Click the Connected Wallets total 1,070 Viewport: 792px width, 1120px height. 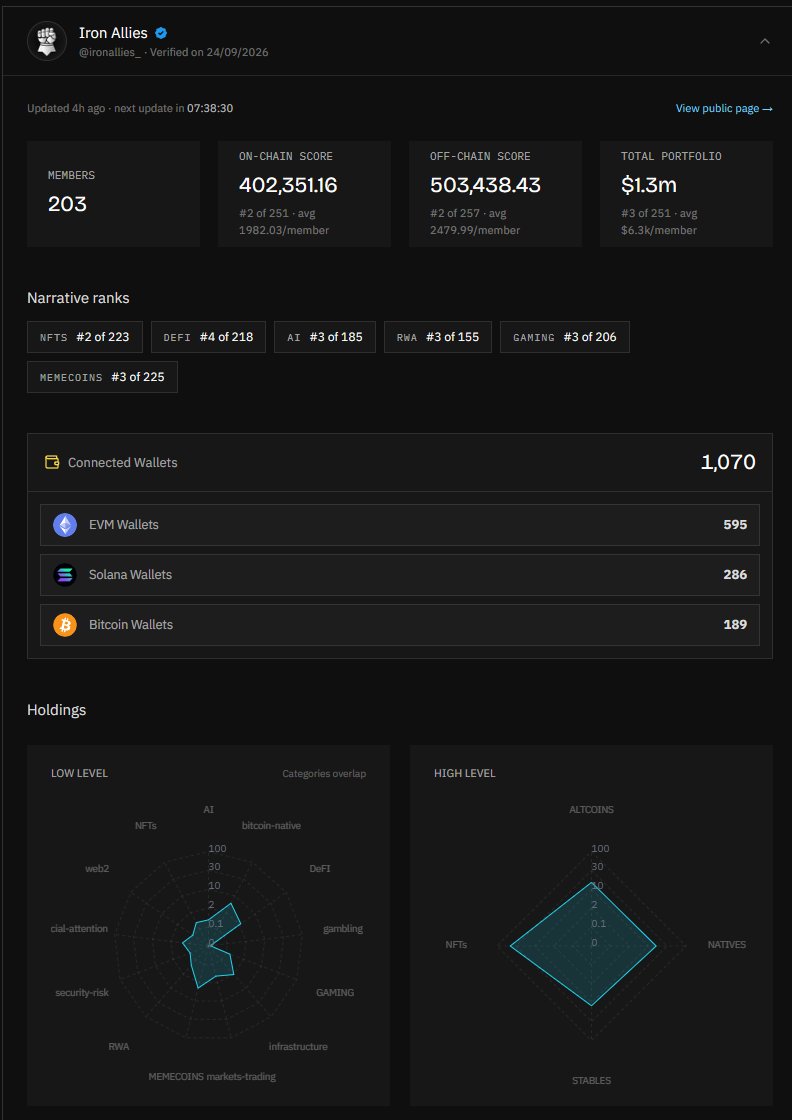click(728, 462)
